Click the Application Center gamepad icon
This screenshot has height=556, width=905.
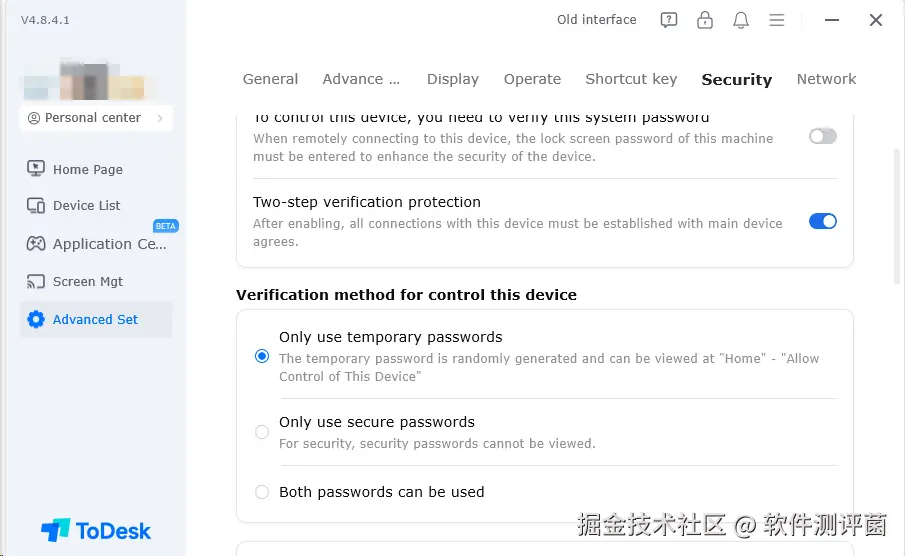pyautogui.click(x=36, y=243)
